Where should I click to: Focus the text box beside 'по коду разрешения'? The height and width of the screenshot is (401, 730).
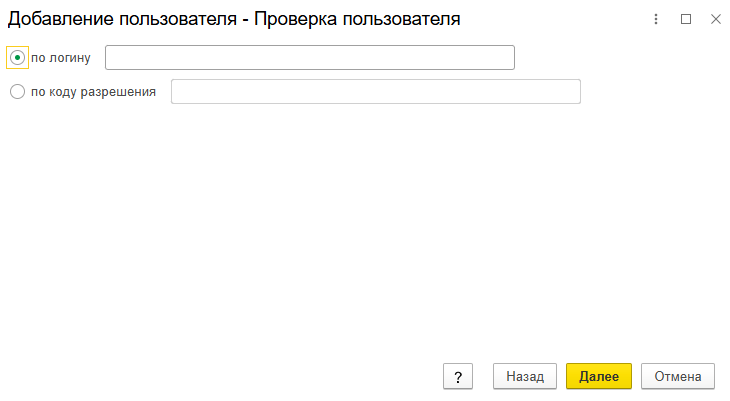pos(375,92)
